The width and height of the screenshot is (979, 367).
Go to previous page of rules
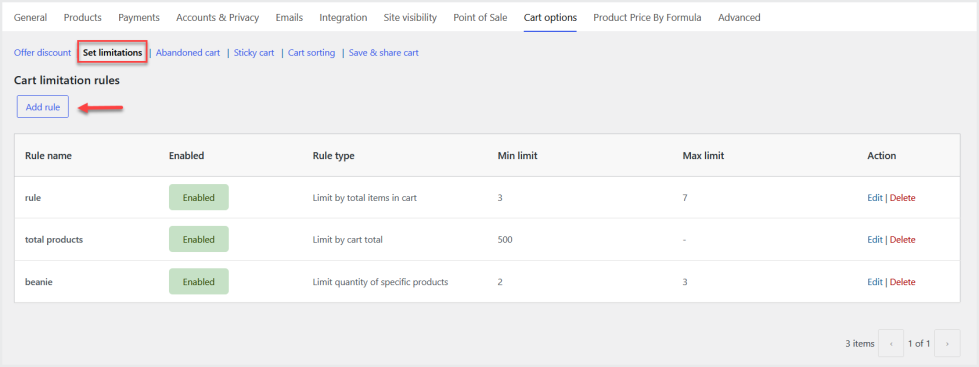(x=891, y=343)
